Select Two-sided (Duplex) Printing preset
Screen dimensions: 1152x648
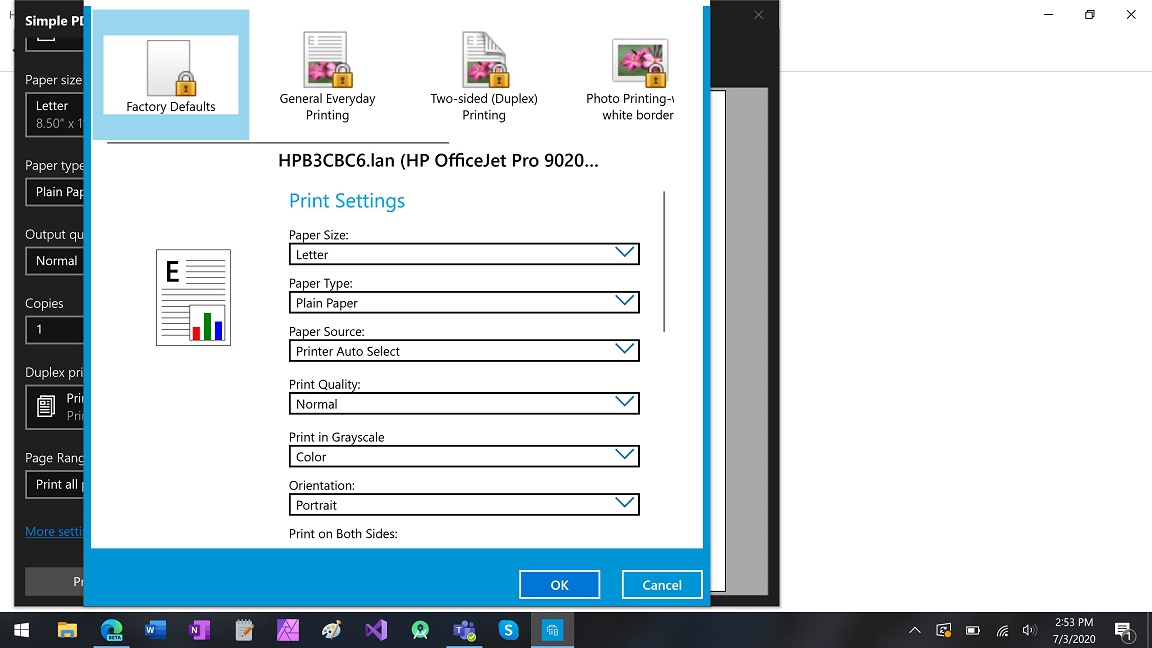pyautogui.click(x=484, y=76)
